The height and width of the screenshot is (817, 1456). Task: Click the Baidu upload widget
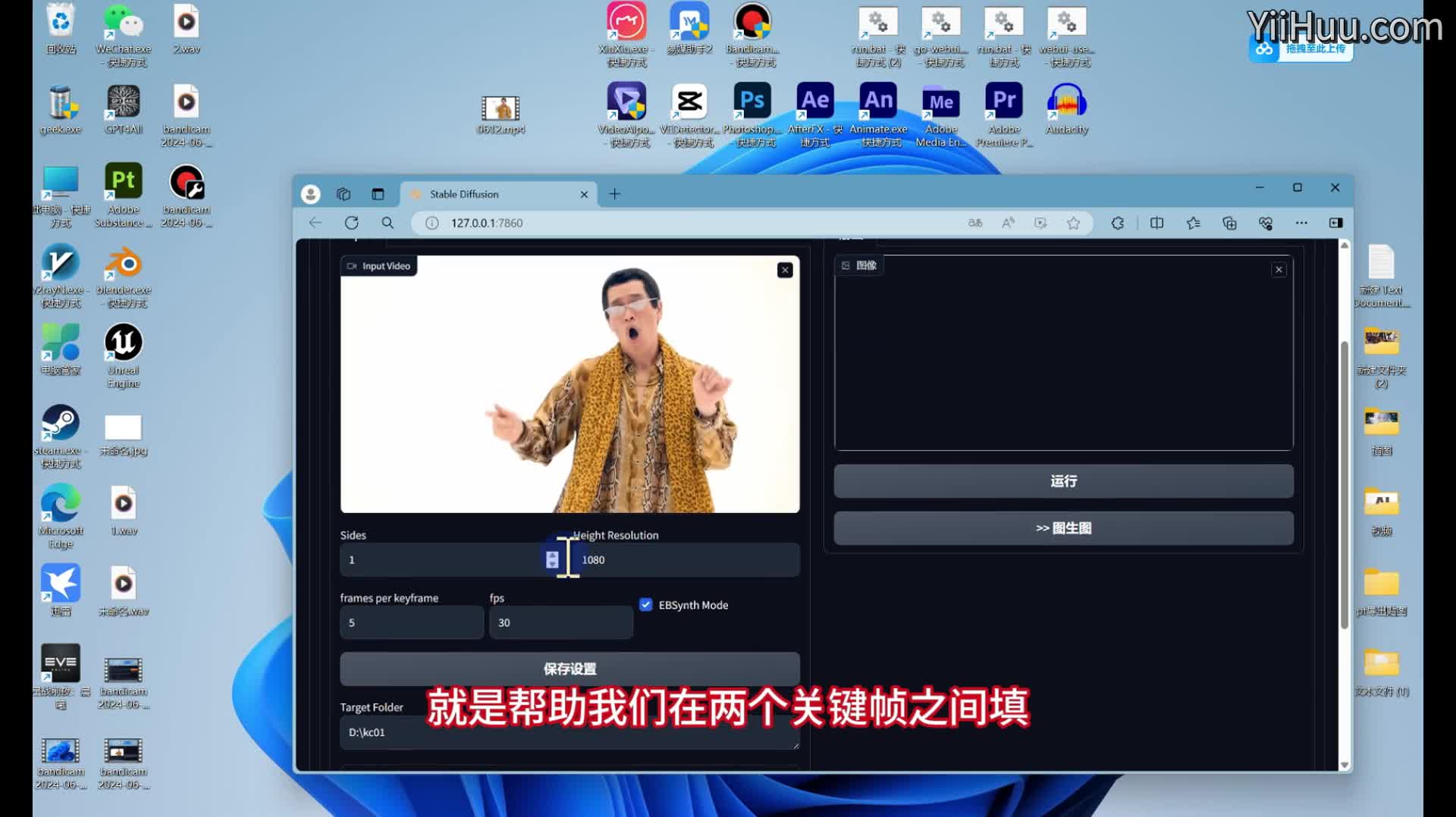coord(1301,49)
